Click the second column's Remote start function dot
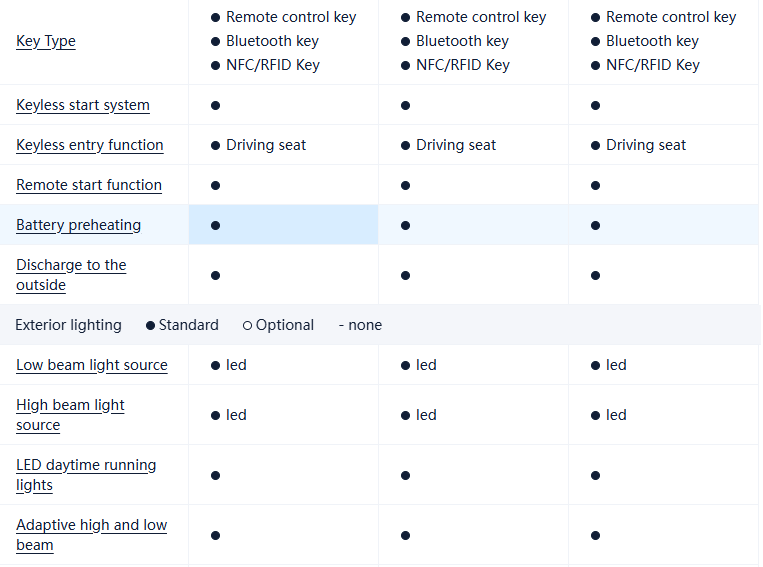Viewport: 763px width, 567px height. (405, 185)
